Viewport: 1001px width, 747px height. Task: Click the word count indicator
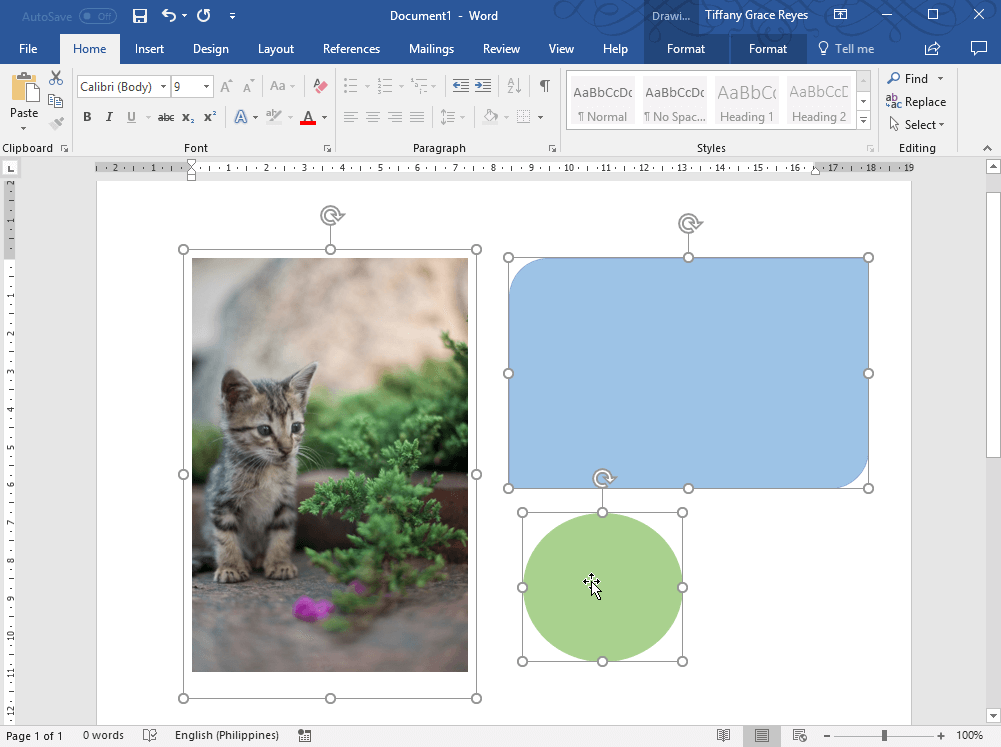[x=103, y=735]
